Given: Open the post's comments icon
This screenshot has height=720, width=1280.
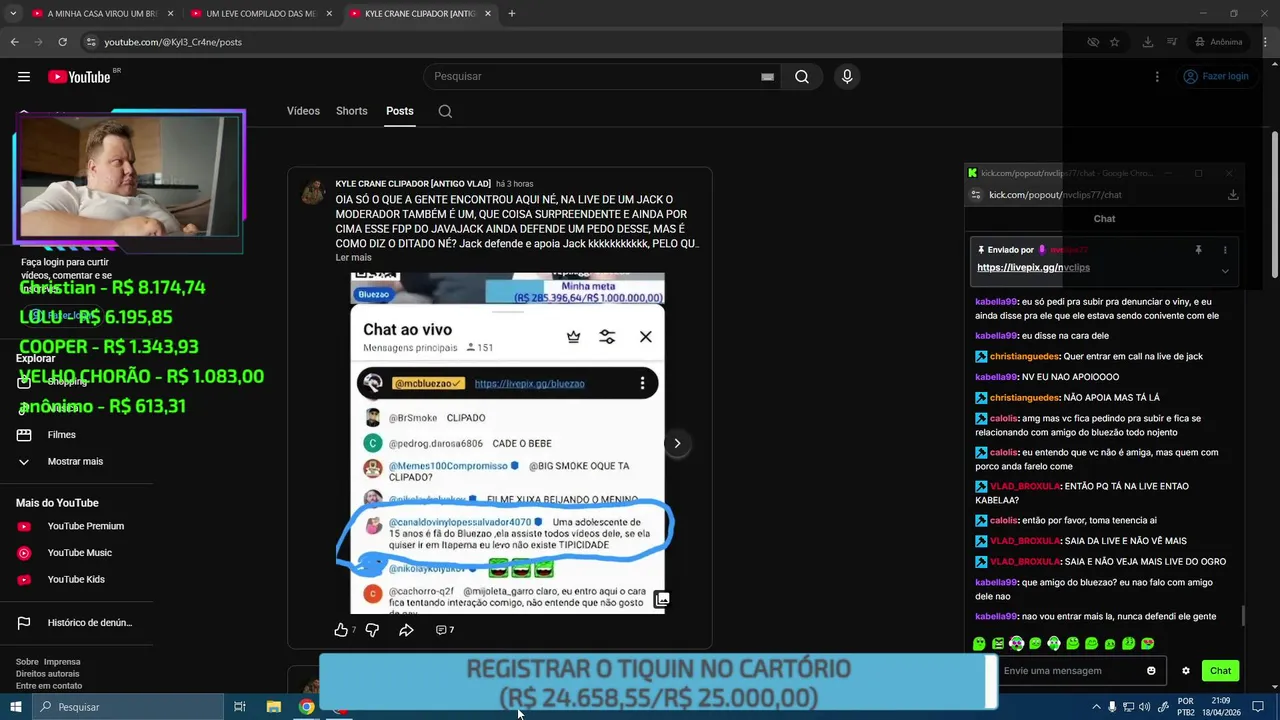Looking at the screenshot, I should click(445, 630).
